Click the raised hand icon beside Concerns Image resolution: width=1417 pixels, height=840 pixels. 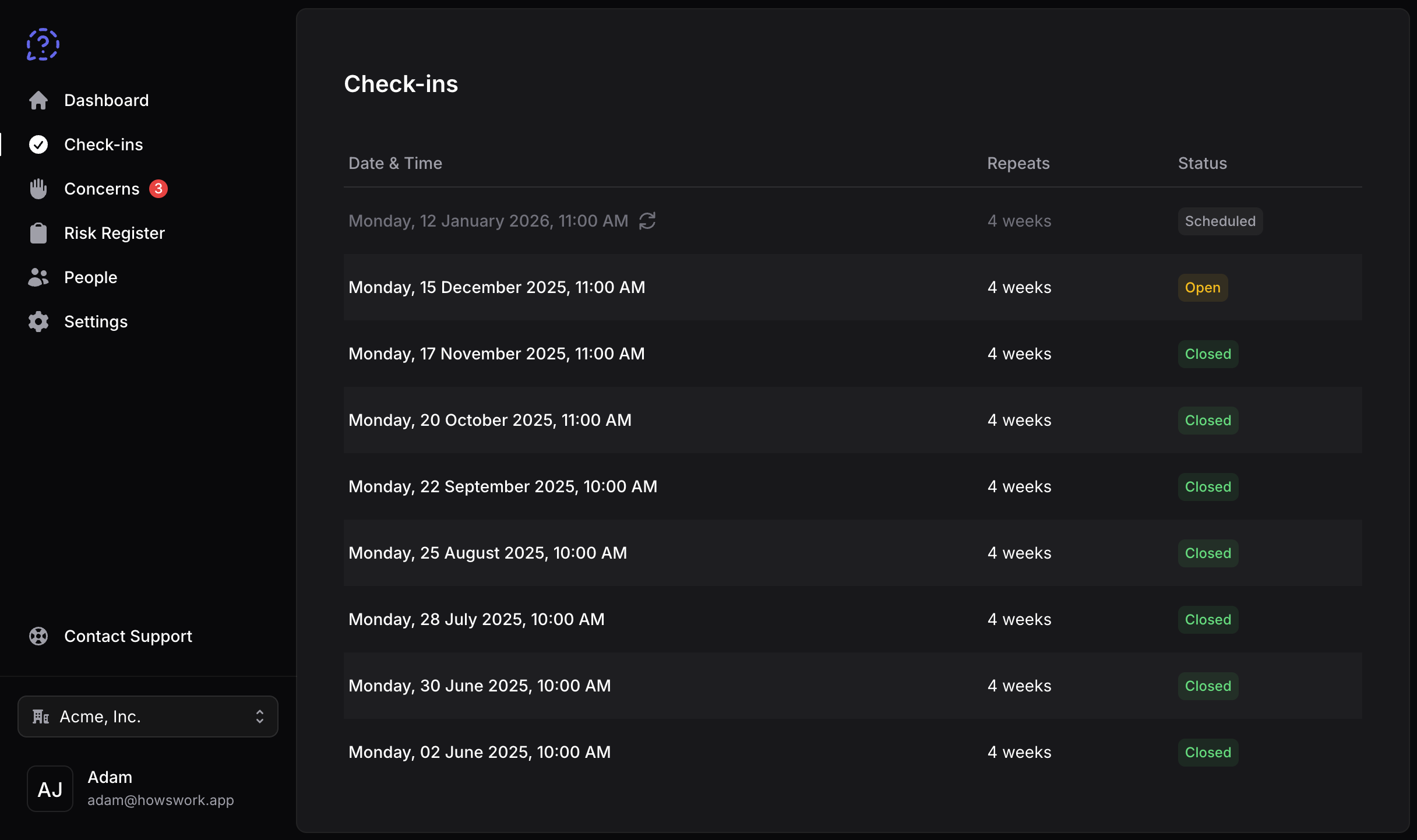(38, 188)
